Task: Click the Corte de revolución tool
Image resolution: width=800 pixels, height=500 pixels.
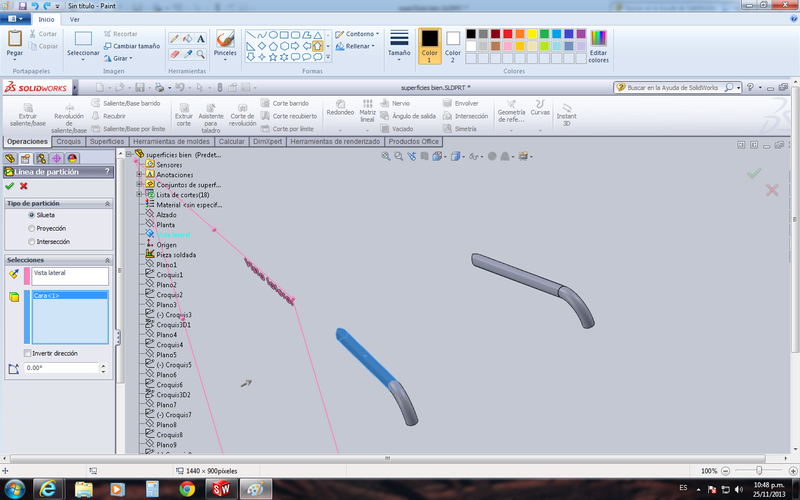Action: [x=242, y=114]
